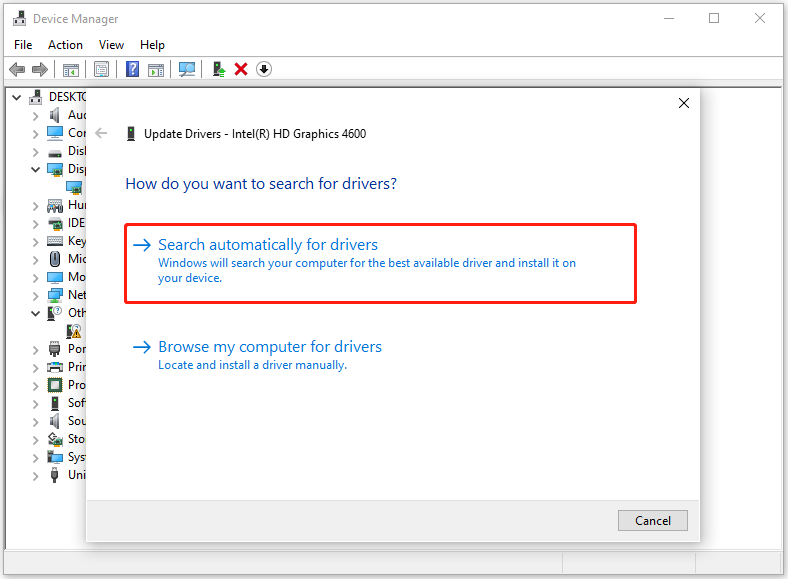Expand the Print queues node

[35, 368]
